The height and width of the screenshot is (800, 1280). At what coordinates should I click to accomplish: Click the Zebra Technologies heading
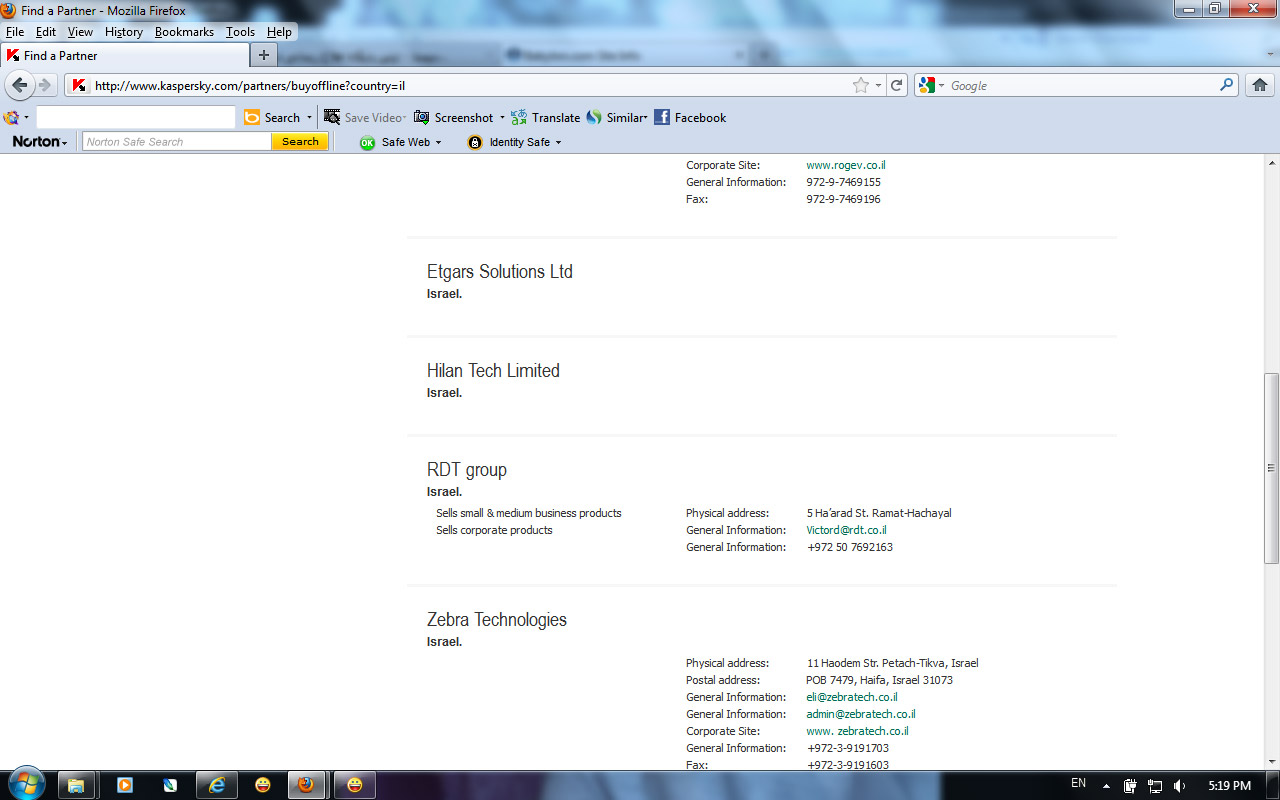coord(497,620)
